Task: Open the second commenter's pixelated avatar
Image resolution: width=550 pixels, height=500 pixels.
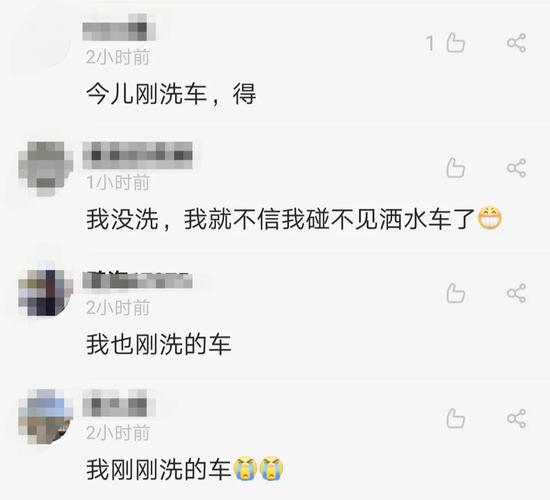Action: point(46,168)
